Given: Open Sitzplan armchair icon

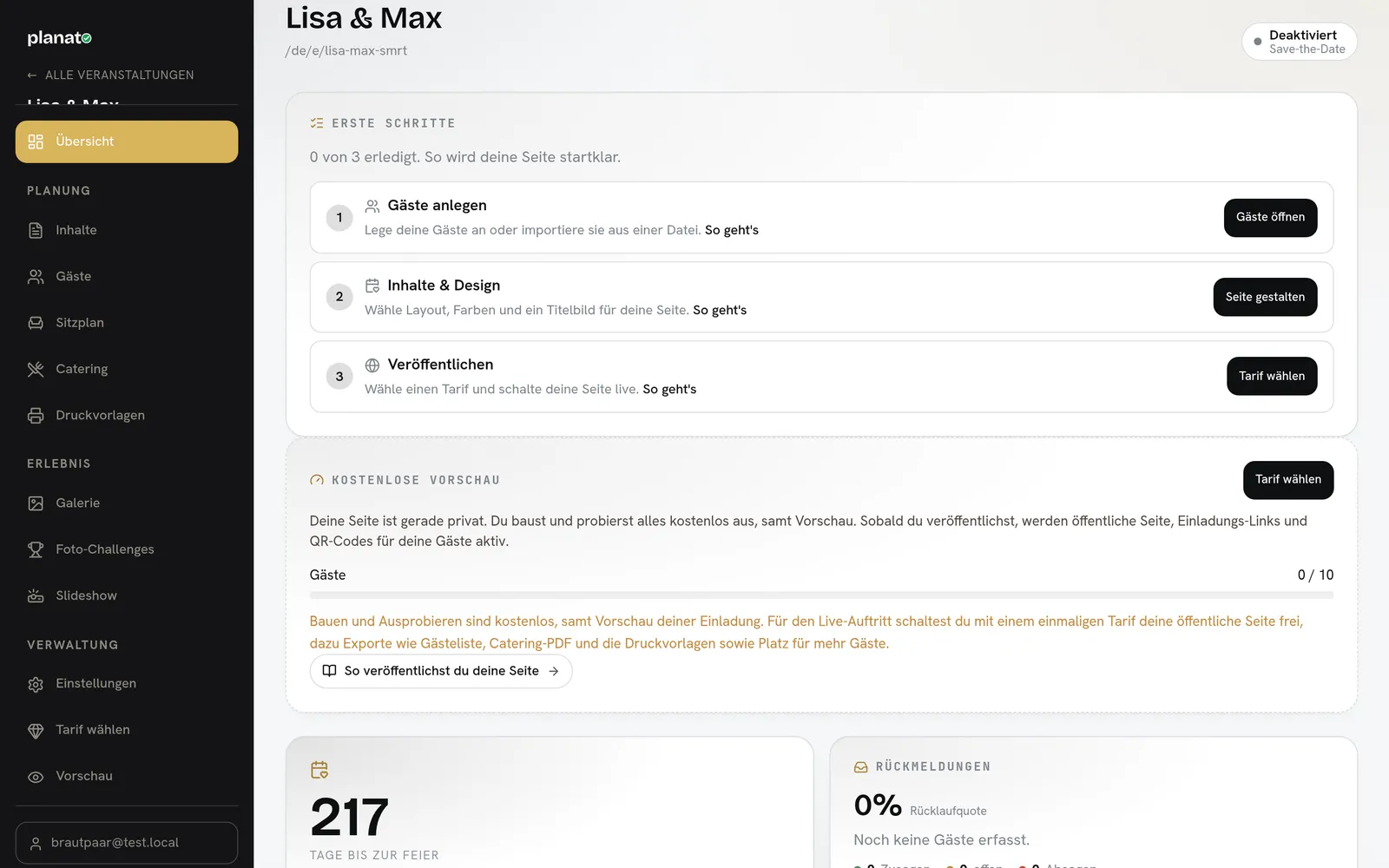Looking at the screenshot, I should tap(36, 323).
